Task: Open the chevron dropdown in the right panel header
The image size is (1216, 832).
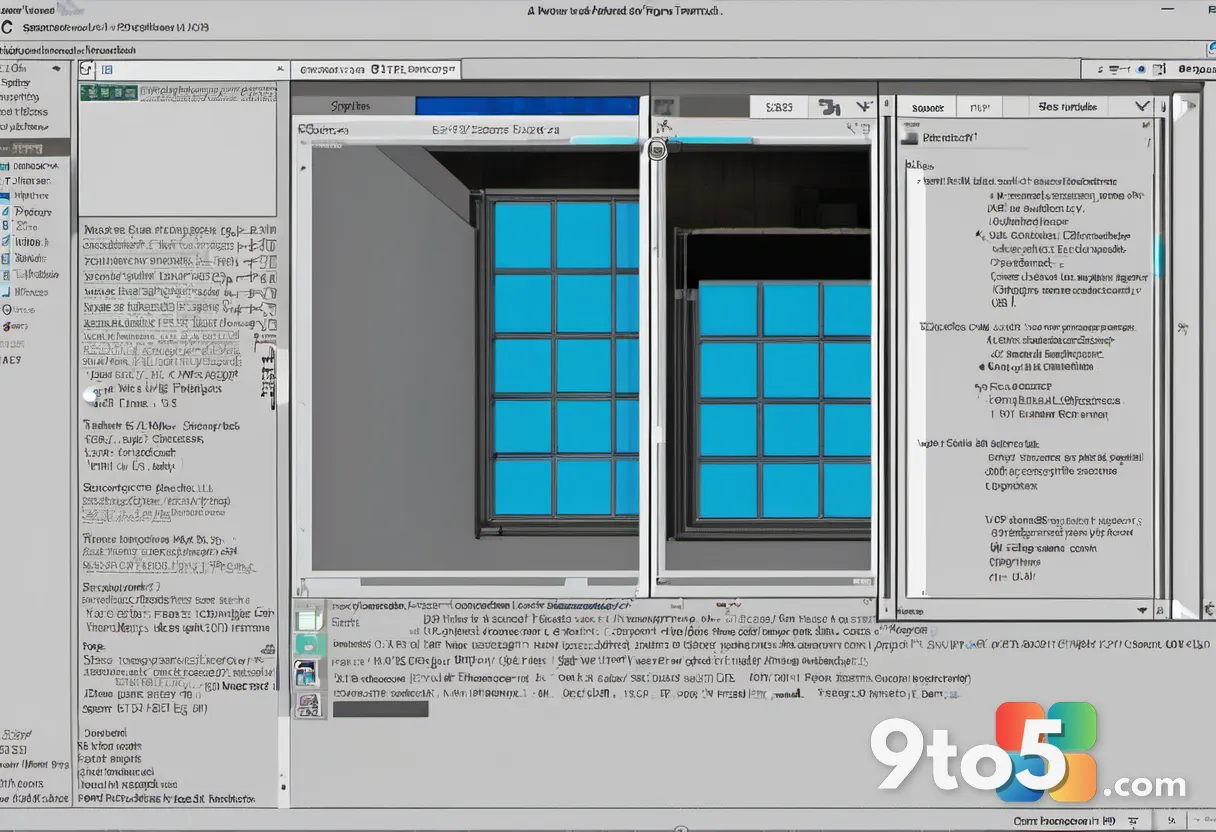Action: (1142, 105)
